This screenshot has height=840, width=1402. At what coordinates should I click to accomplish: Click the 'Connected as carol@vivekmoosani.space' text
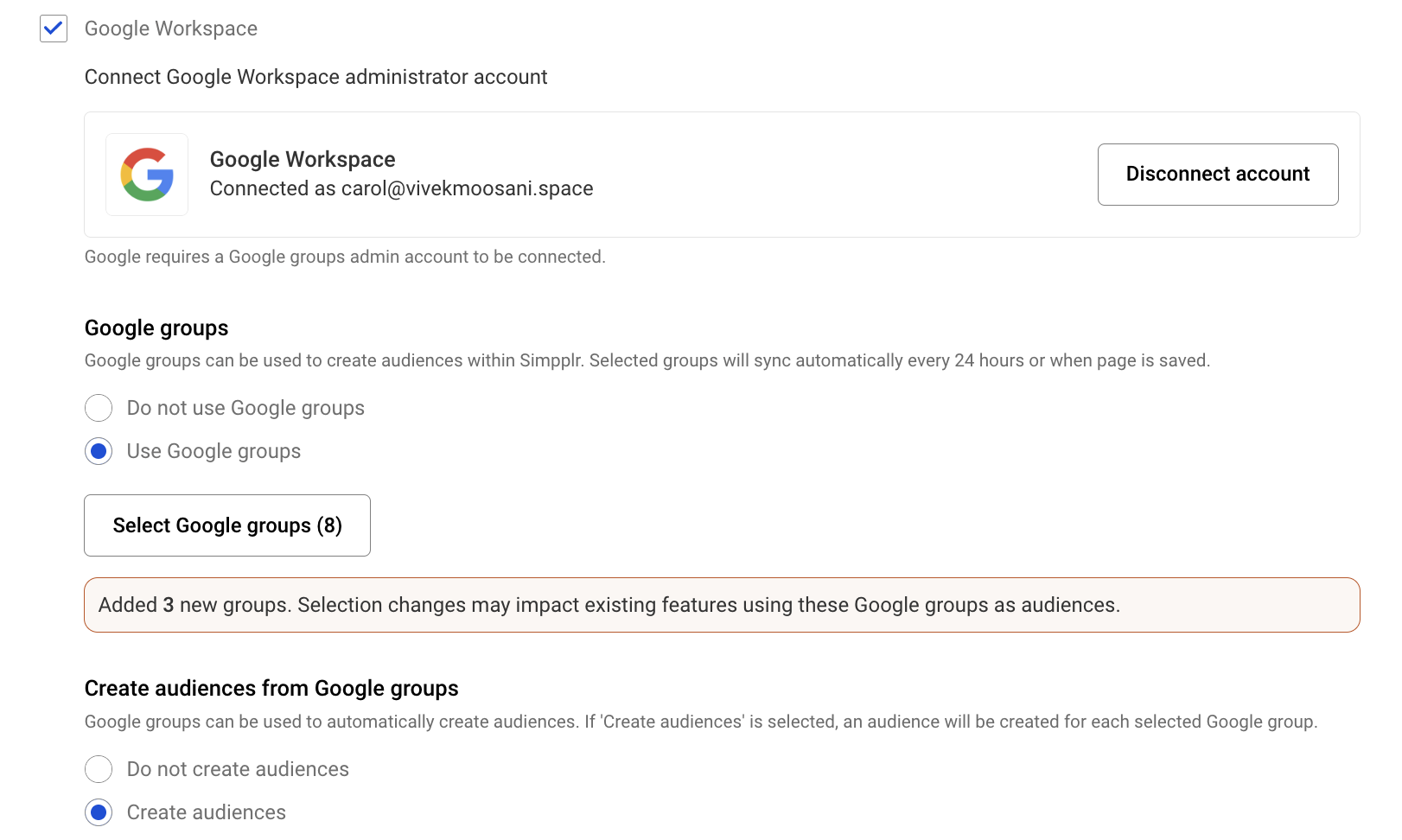(x=401, y=188)
